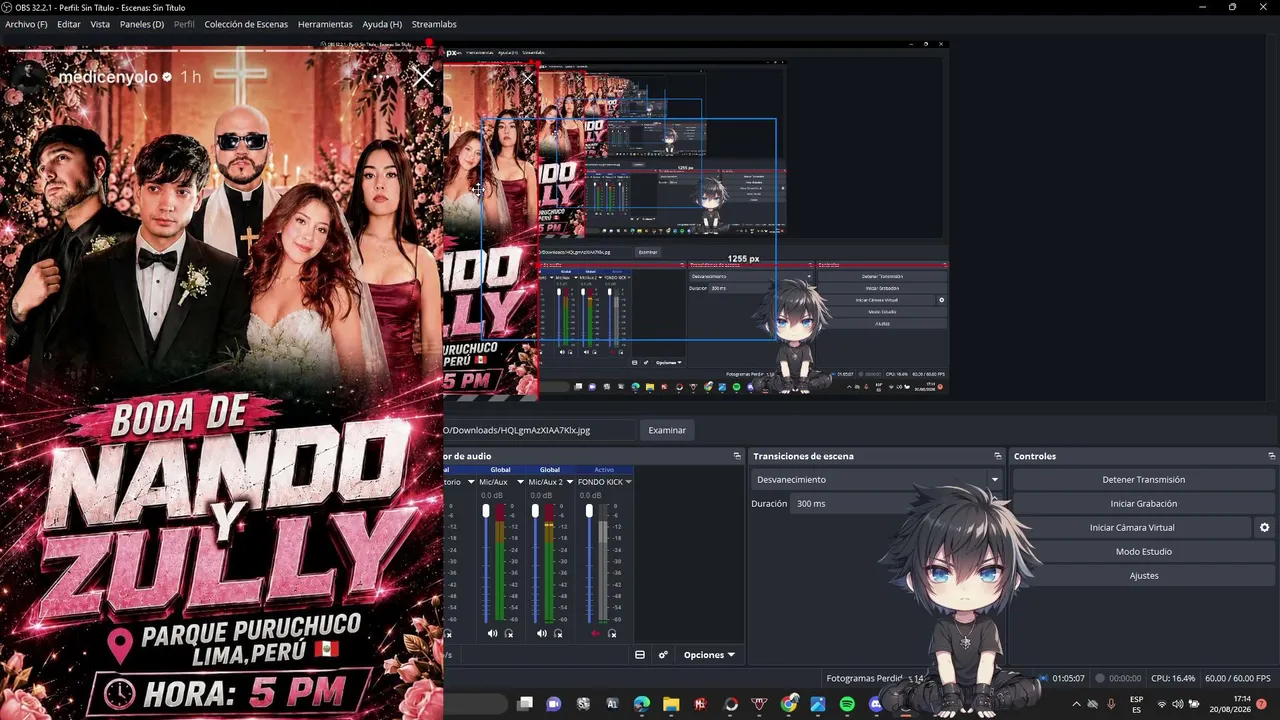Enable Modo Estudio
Viewport: 1280px width, 720px height.
(1143, 552)
